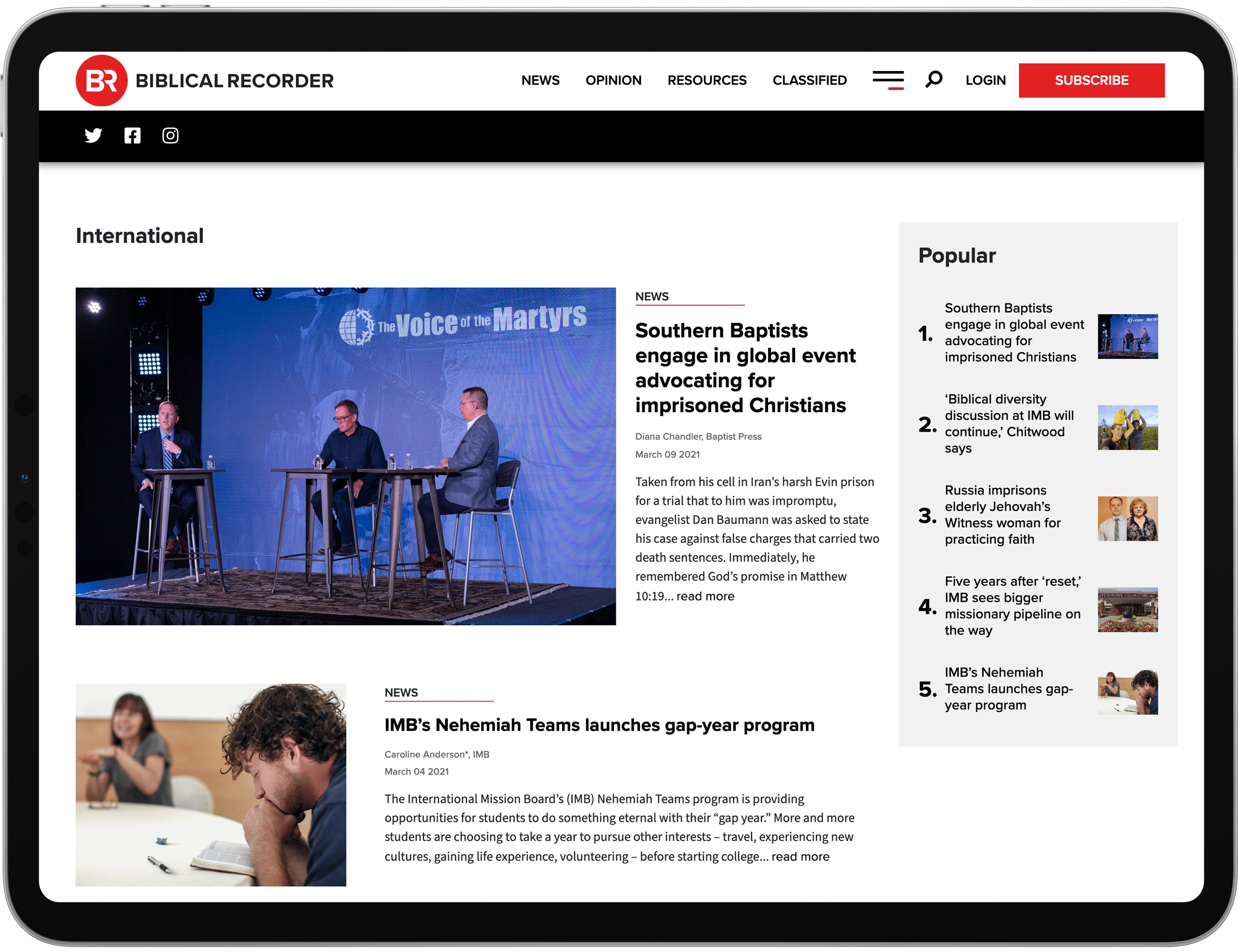Open the CLASSIFIED menu item
Screen dimensions: 1238x952
pyautogui.click(x=809, y=80)
